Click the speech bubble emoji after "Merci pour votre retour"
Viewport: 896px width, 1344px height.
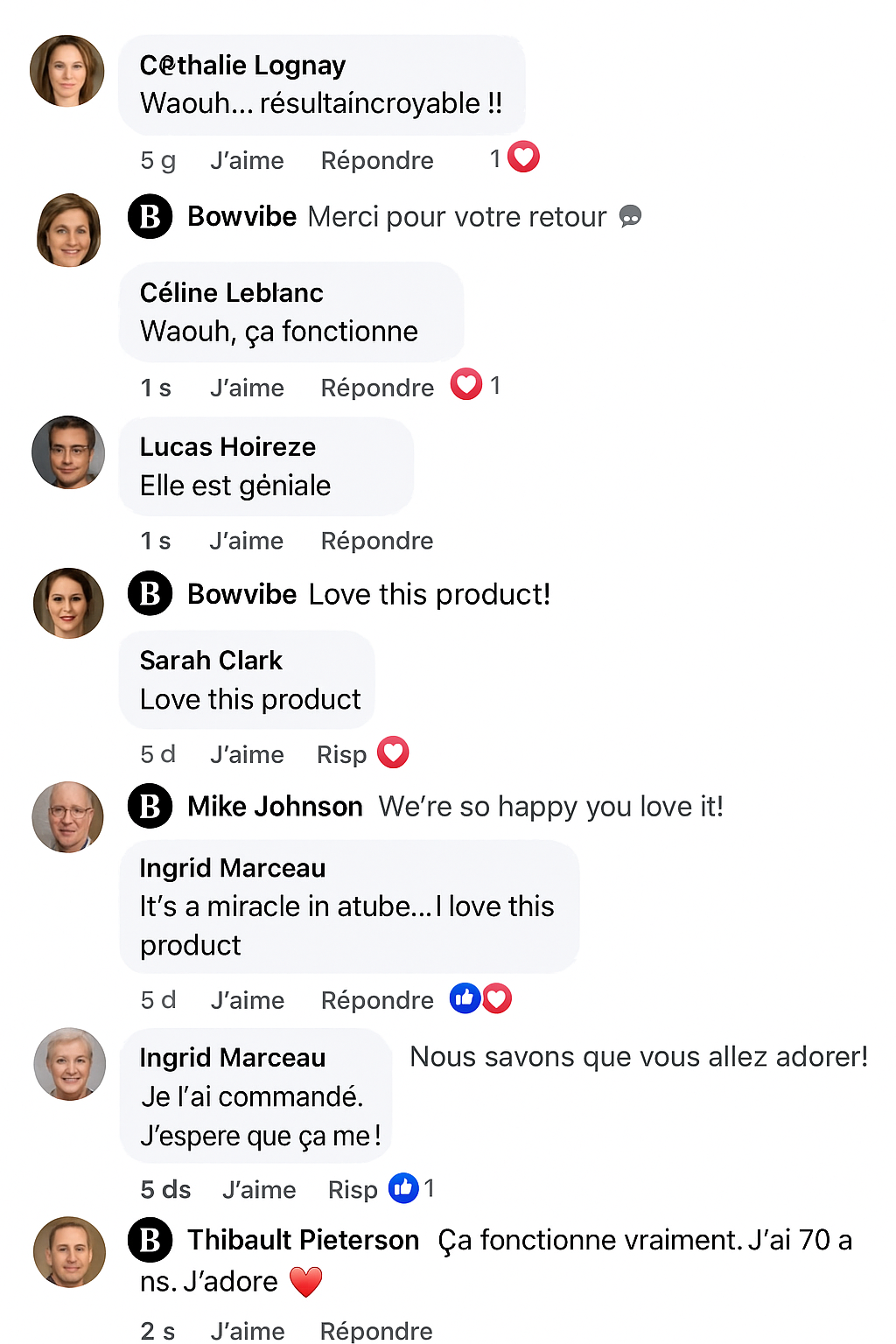[630, 216]
